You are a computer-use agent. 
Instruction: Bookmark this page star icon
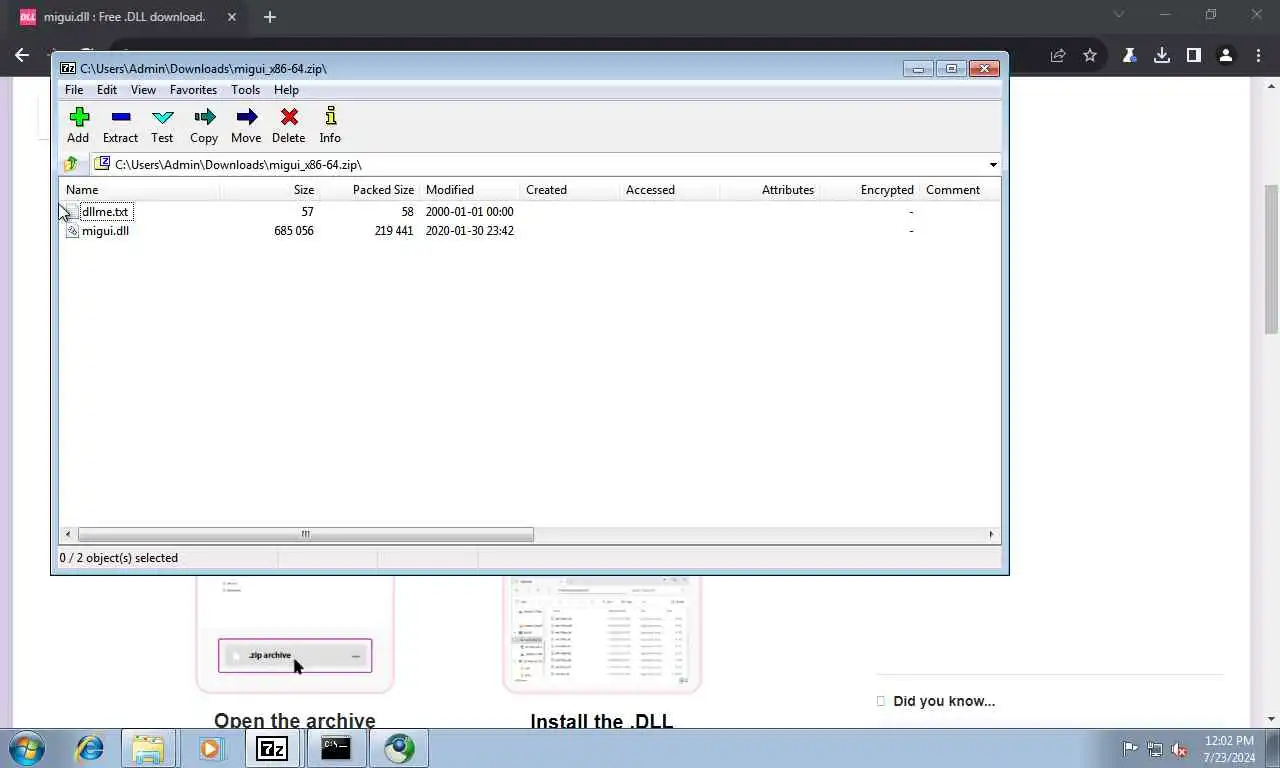click(x=1090, y=56)
